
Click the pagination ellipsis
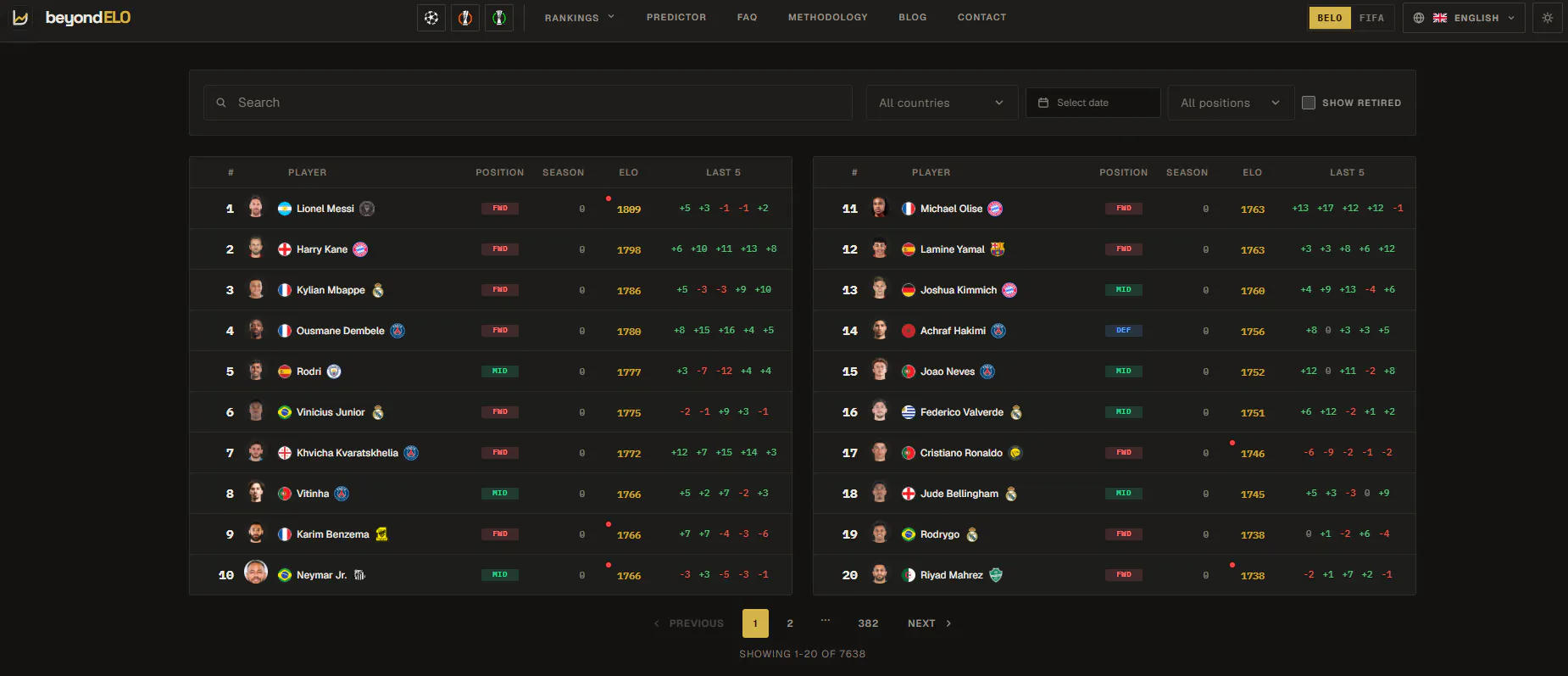point(826,621)
